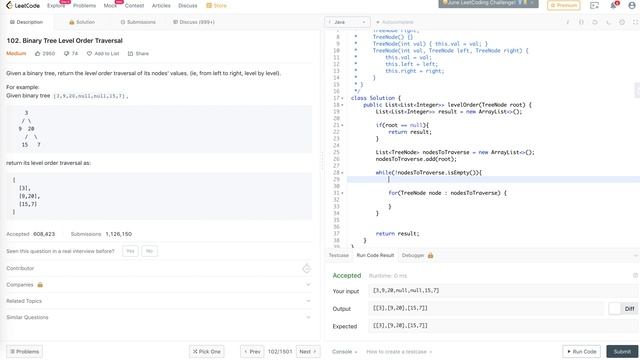
Task: Switch to the Submissions tab
Action: coord(138,22)
